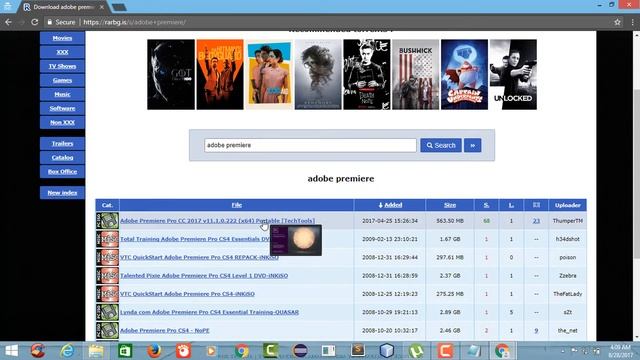Reload the current page
The image size is (640, 360).
[35, 22]
